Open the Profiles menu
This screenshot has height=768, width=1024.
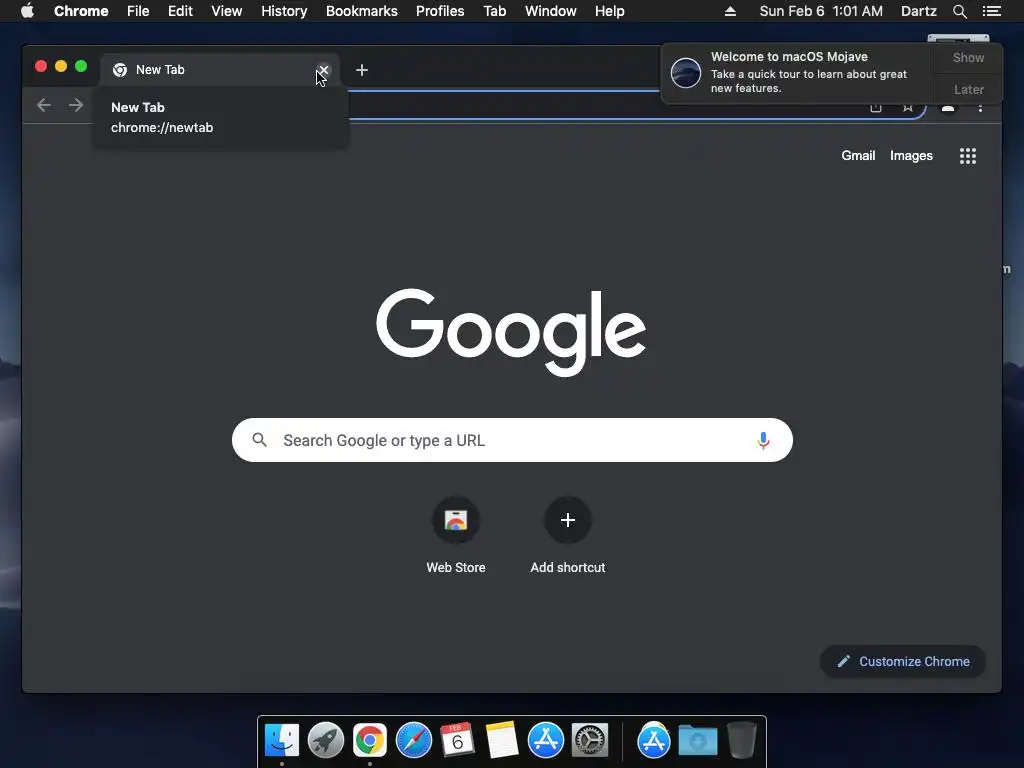click(x=440, y=11)
